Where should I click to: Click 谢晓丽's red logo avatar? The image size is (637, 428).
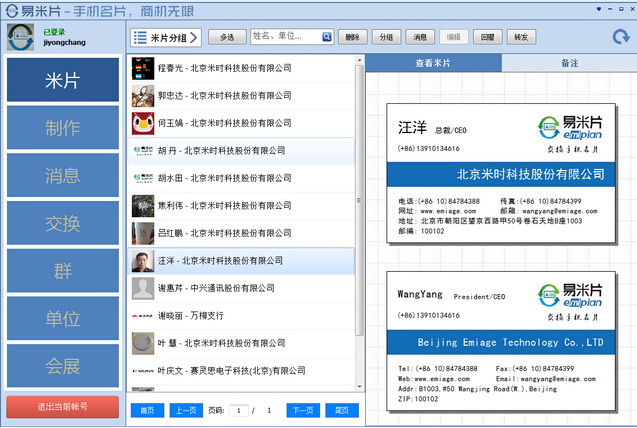[x=143, y=316]
